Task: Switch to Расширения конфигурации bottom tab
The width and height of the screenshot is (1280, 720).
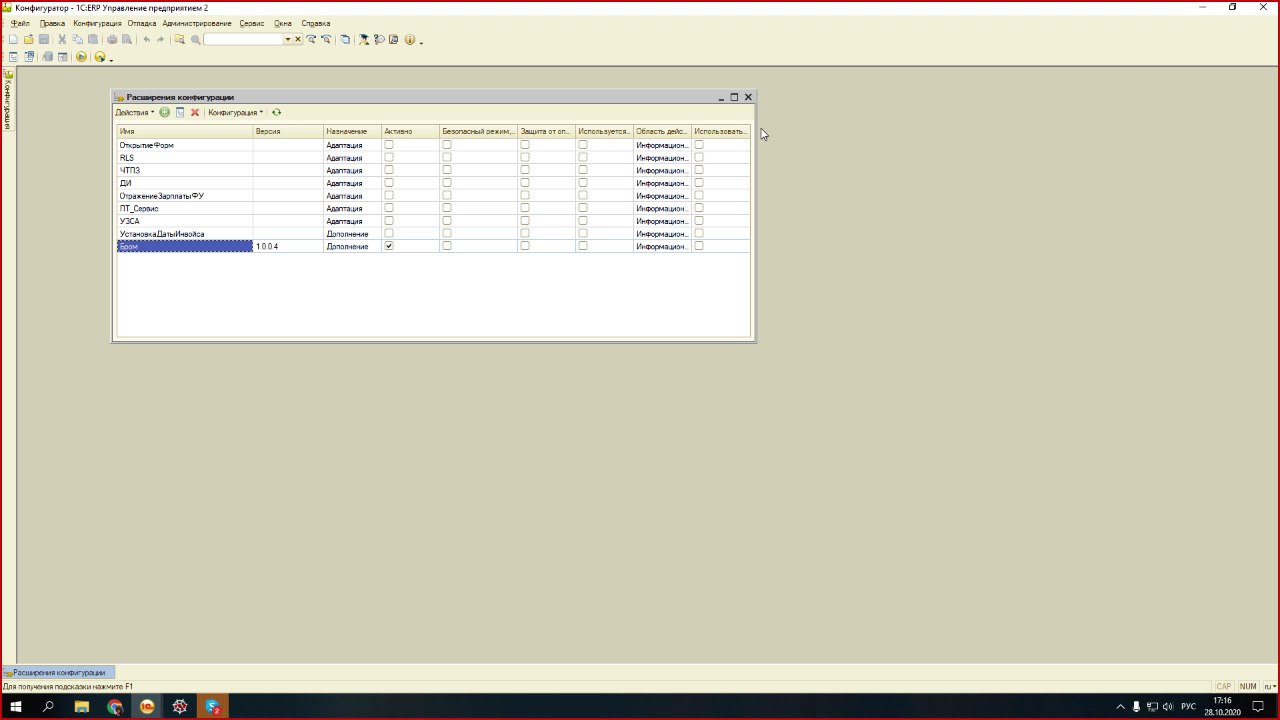Action: click(x=59, y=673)
